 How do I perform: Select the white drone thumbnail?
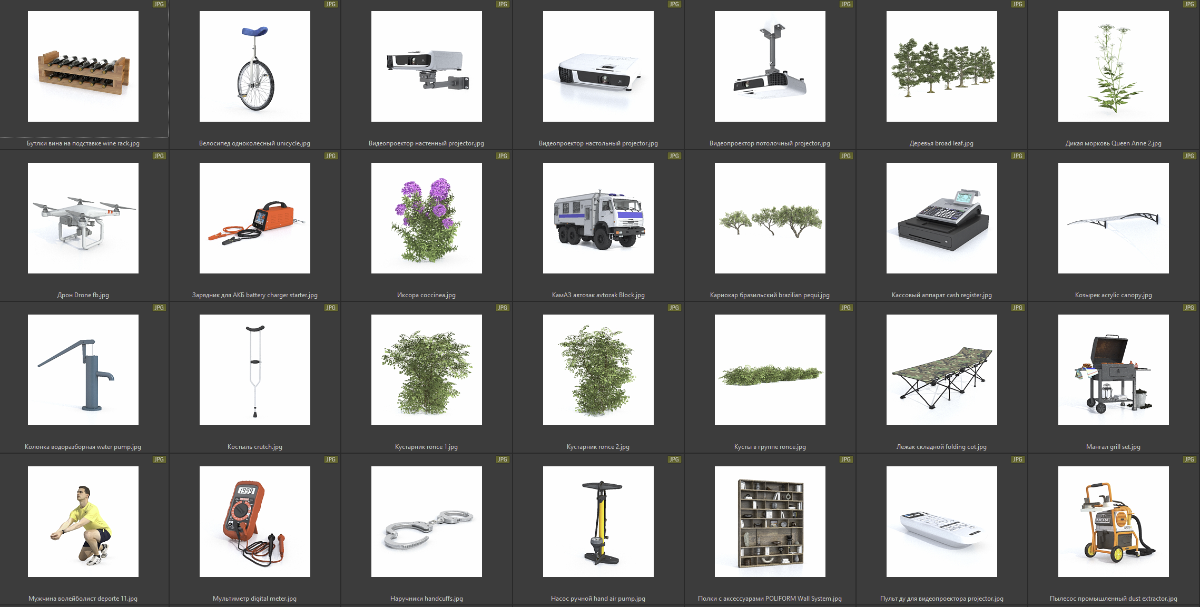[x=84, y=218]
